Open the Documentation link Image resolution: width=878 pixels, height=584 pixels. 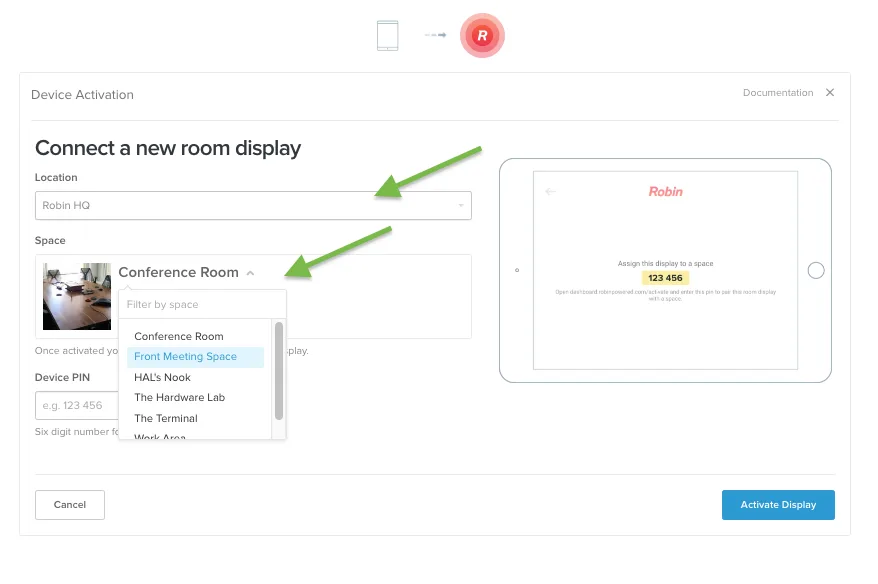point(778,92)
